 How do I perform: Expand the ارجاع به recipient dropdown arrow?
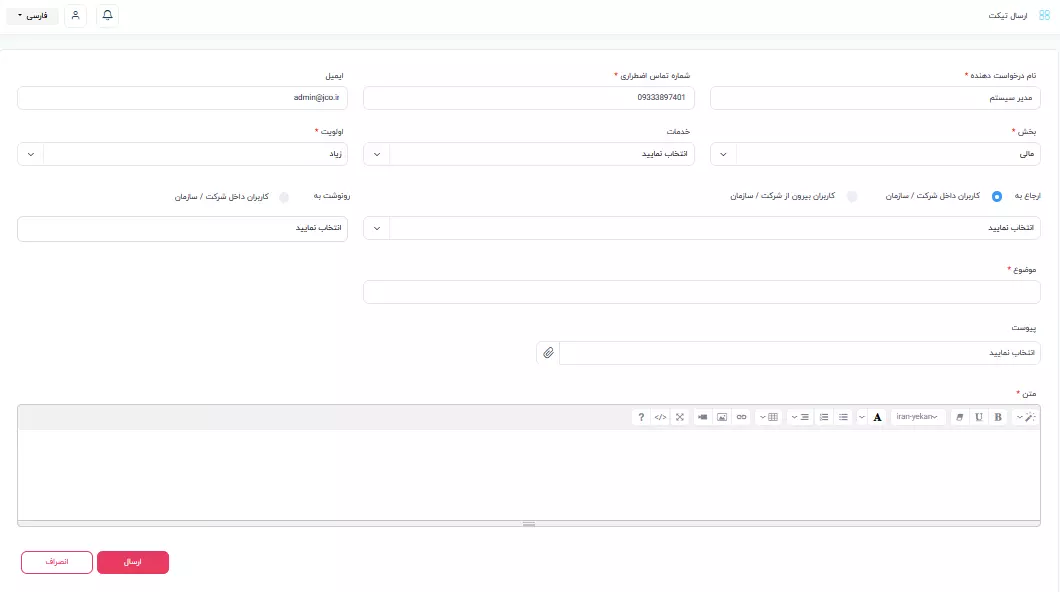pyautogui.click(x=377, y=228)
